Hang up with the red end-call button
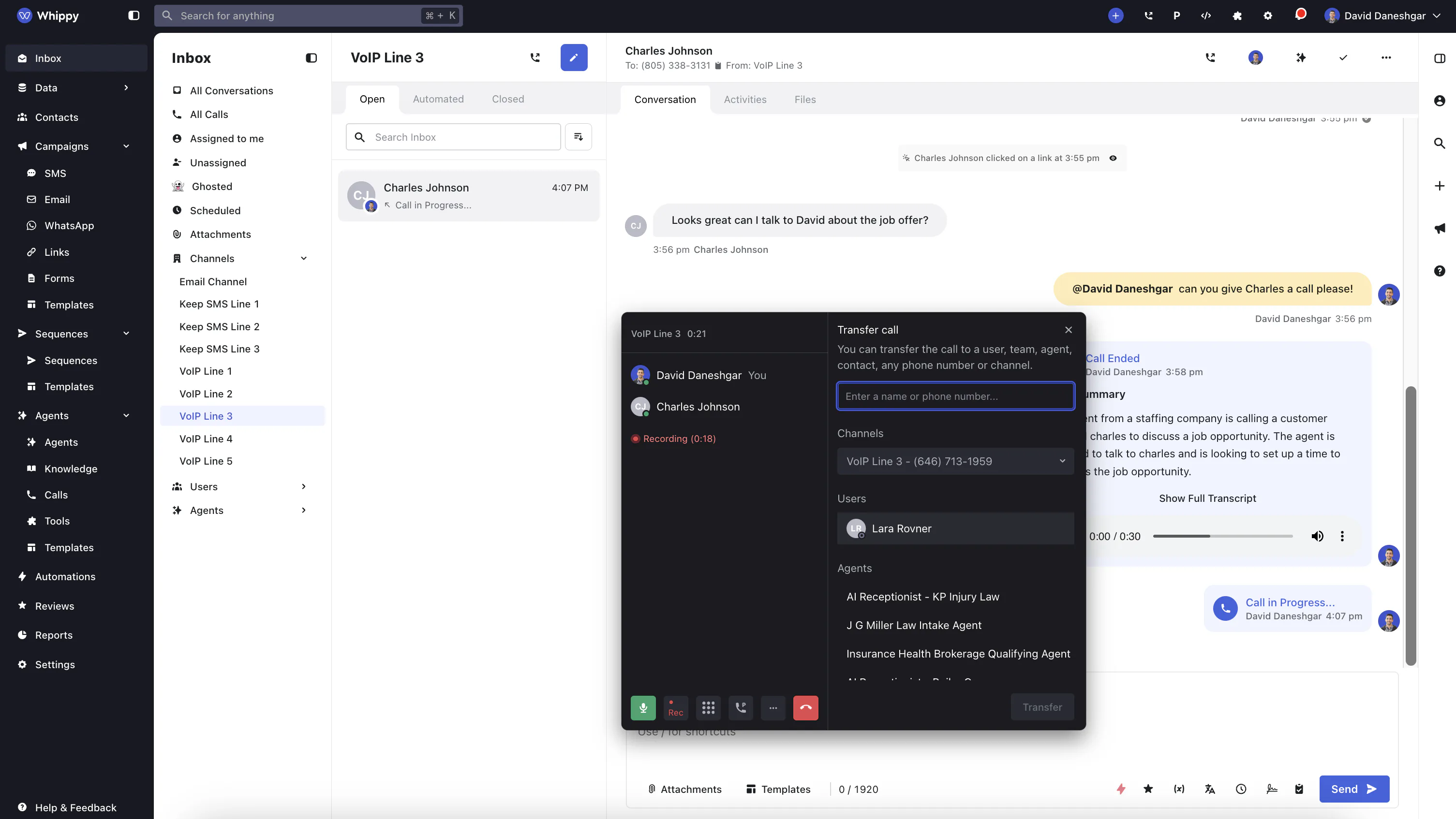Image resolution: width=1456 pixels, height=819 pixels. click(x=805, y=707)
